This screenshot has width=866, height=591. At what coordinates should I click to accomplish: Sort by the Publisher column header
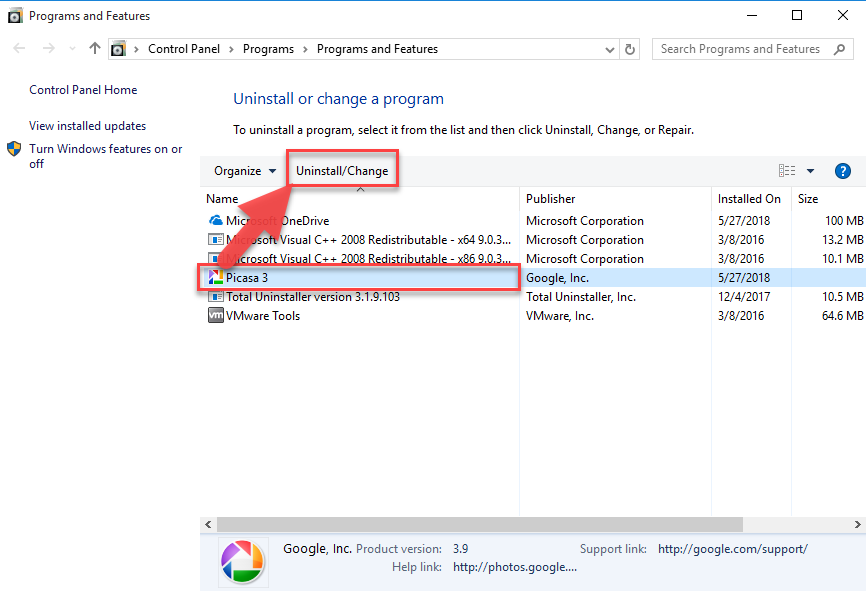[550, 199]
